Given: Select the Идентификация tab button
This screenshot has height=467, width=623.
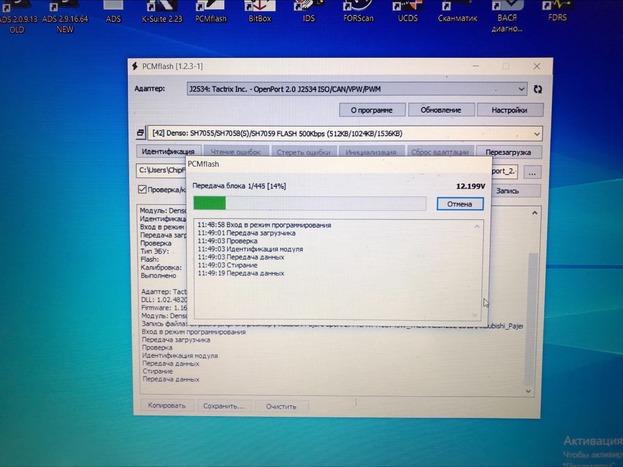Looking at the screenshot, I should pos(168,152).
